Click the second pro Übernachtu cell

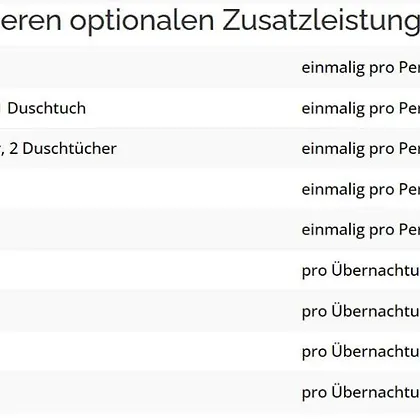(x=361, y=311)
